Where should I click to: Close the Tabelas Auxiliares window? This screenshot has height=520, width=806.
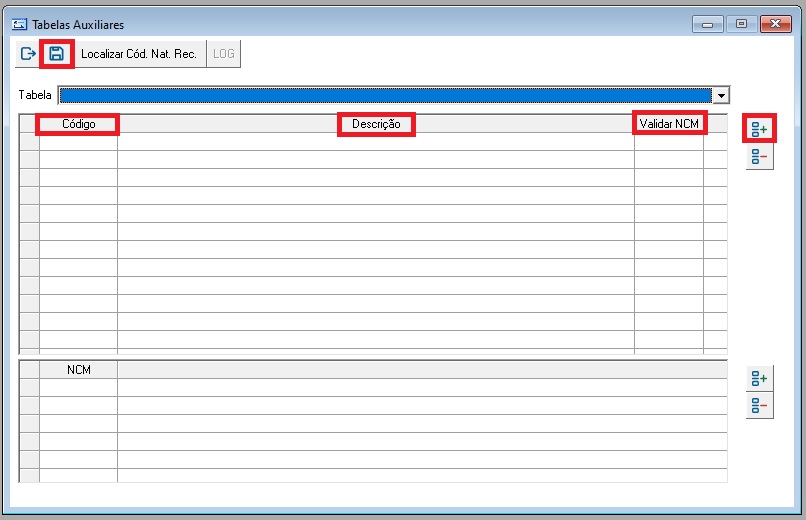[x=776, y=24]
